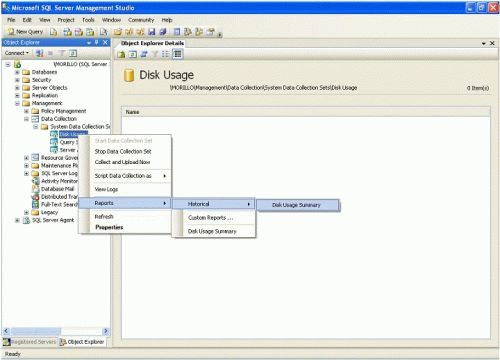Switch to Details view icon in Details toolbar
This screenshot has height=360, width=500.
(178, 54)
